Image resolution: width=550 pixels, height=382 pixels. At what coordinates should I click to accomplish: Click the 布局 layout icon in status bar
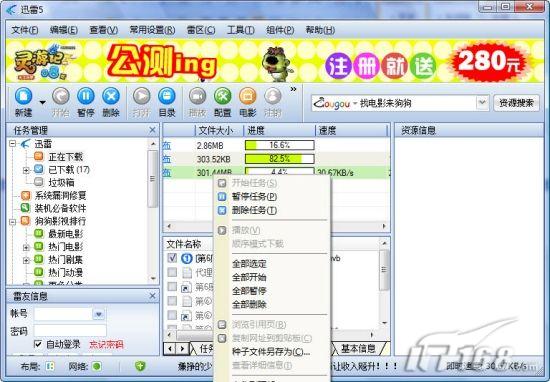tap(50, 367)
